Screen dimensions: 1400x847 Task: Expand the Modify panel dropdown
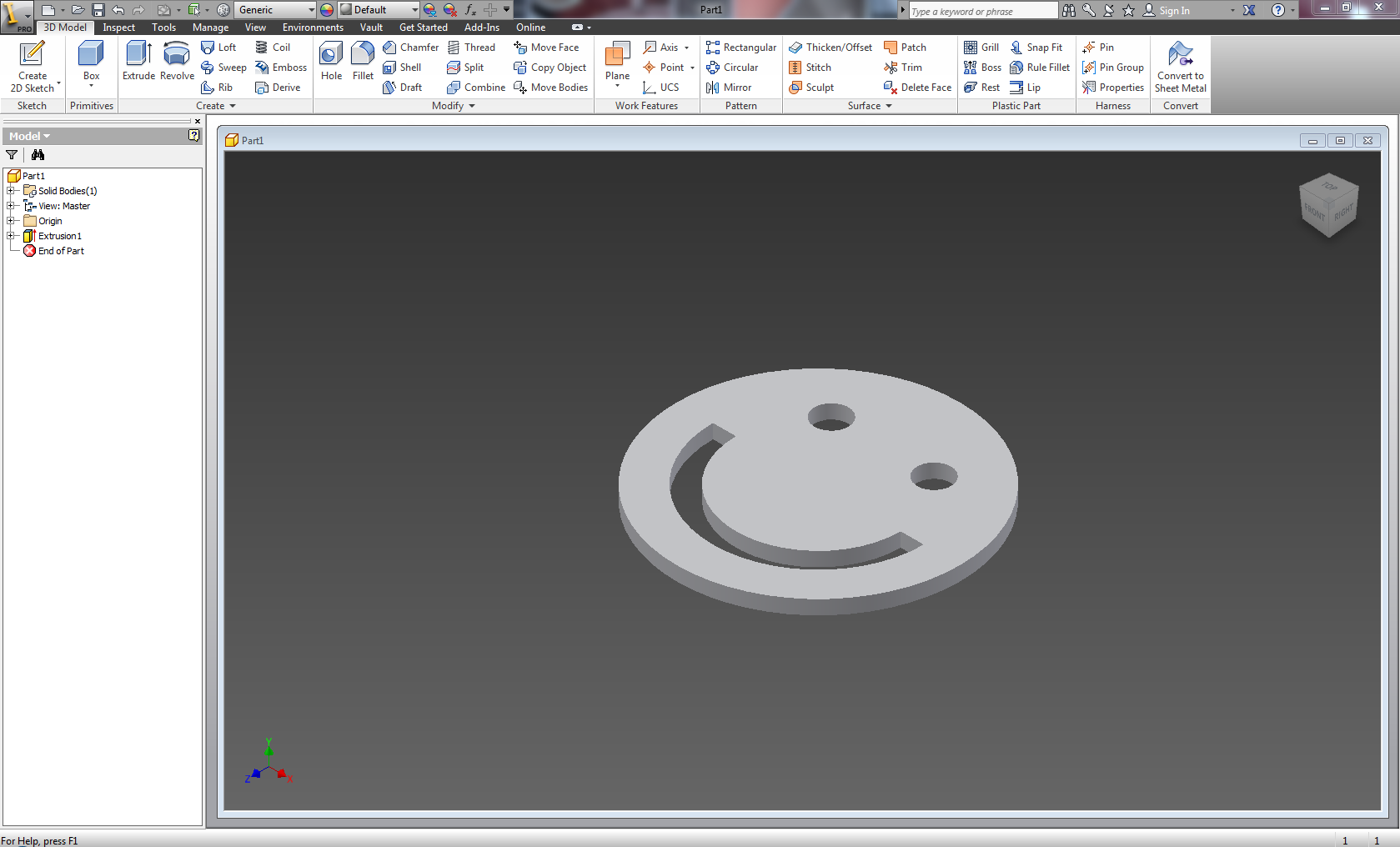click(x=472, y=106)
